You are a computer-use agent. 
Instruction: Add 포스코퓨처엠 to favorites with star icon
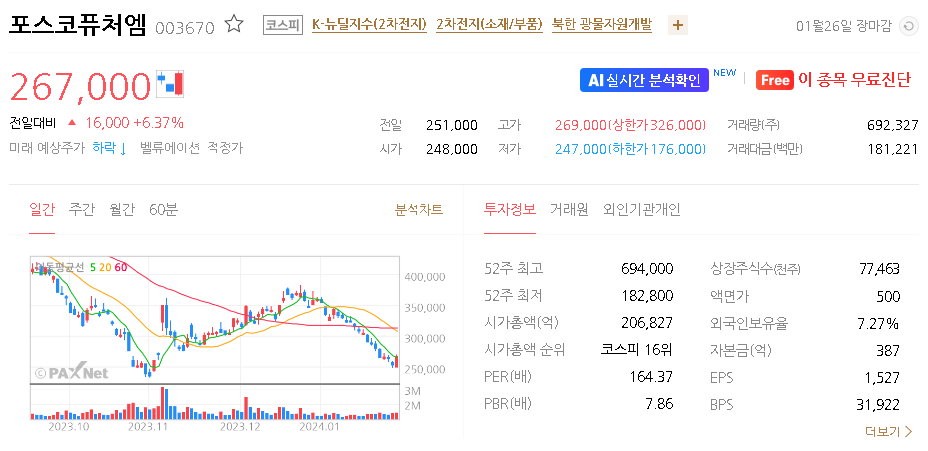pos(234,25)
